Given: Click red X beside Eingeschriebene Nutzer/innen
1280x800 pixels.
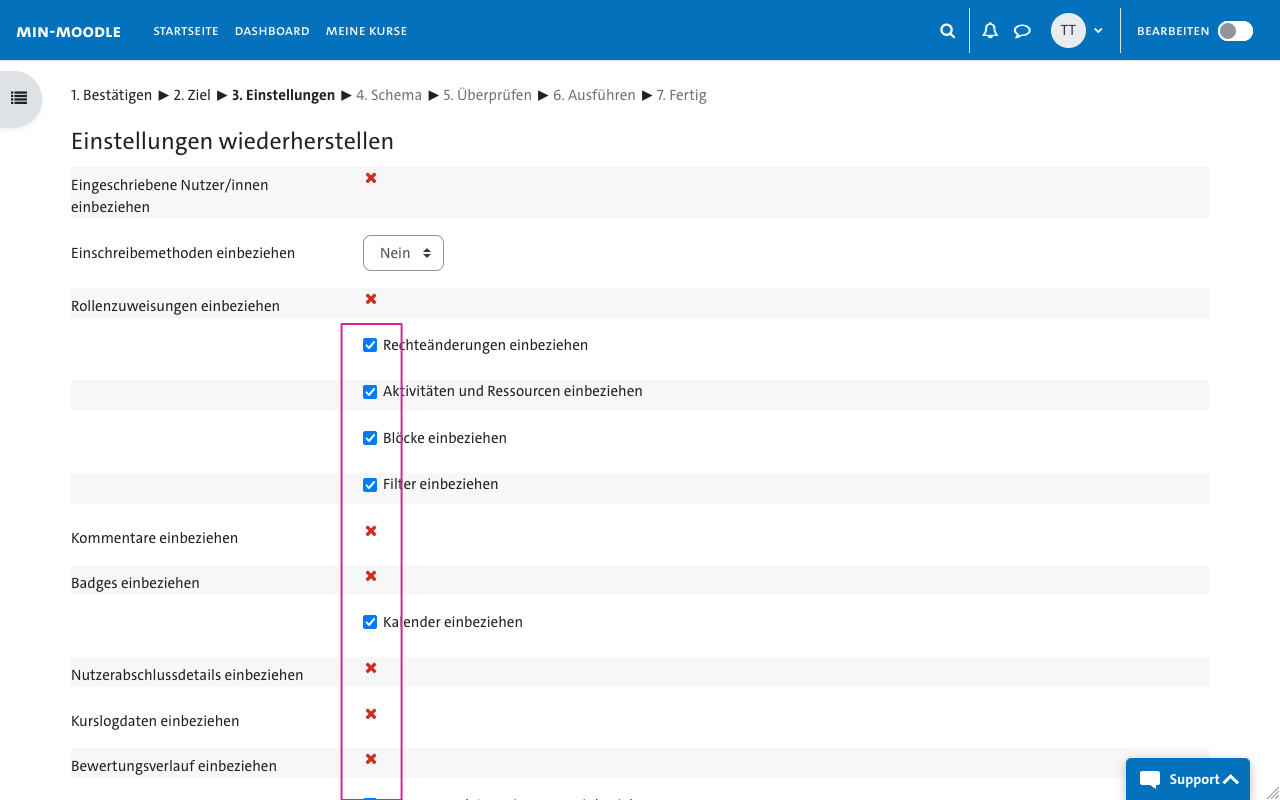Looking at the screenshot, I should (x=371, y=178).
